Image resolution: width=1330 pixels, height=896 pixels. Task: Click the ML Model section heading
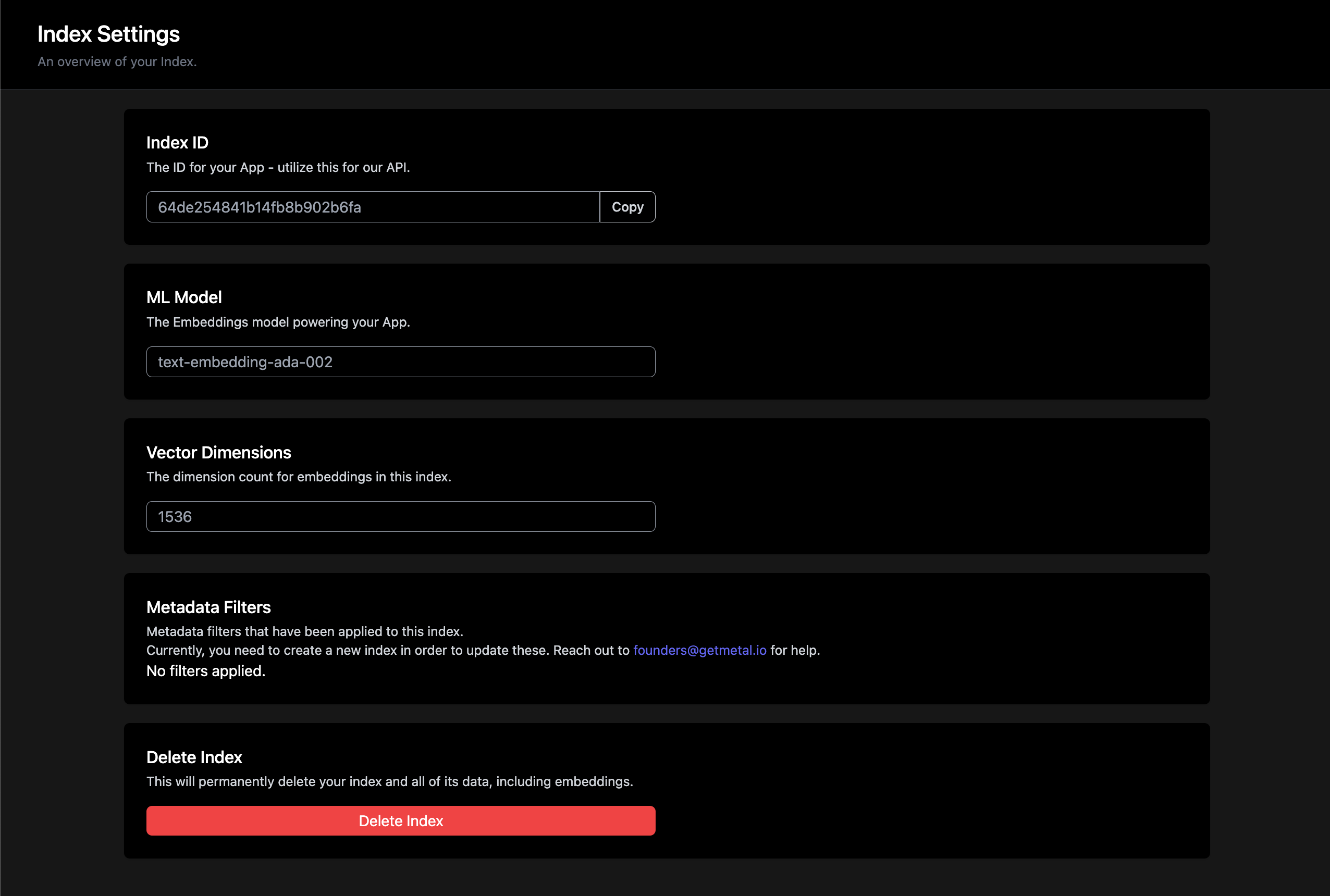184,298
